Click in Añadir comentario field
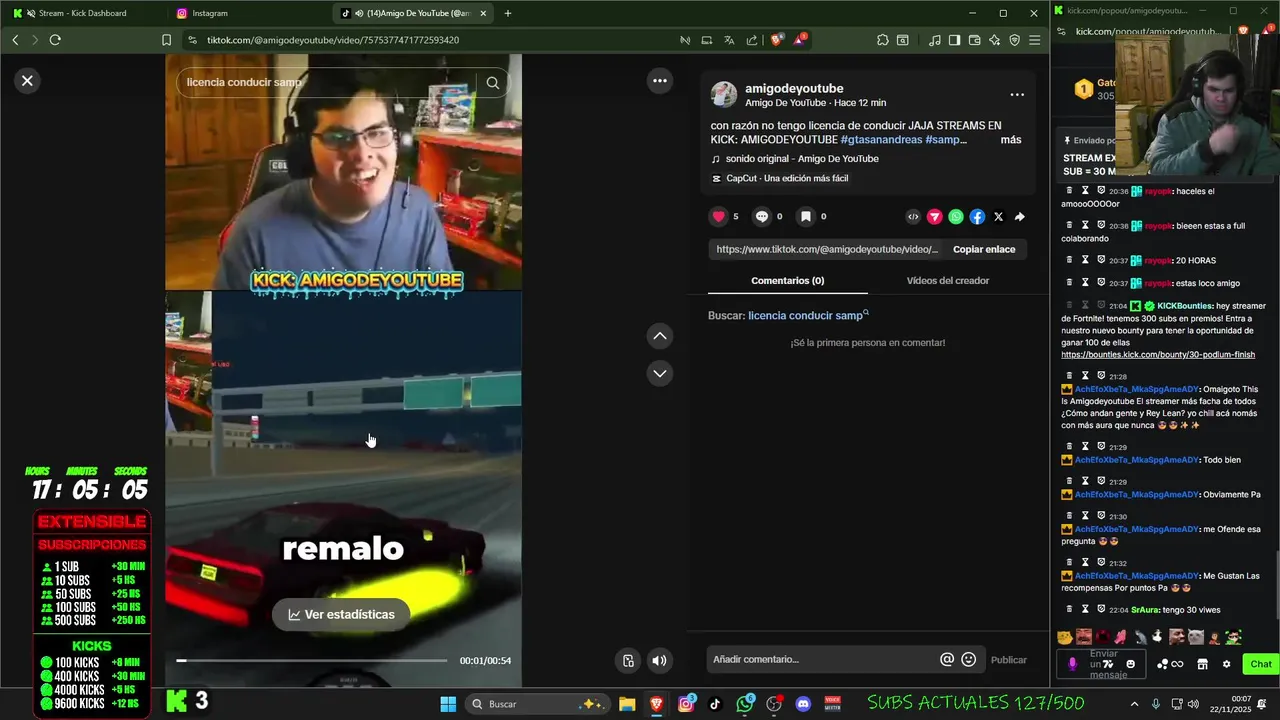Viewport: 1280px width, 720px height. click(822, 659)
